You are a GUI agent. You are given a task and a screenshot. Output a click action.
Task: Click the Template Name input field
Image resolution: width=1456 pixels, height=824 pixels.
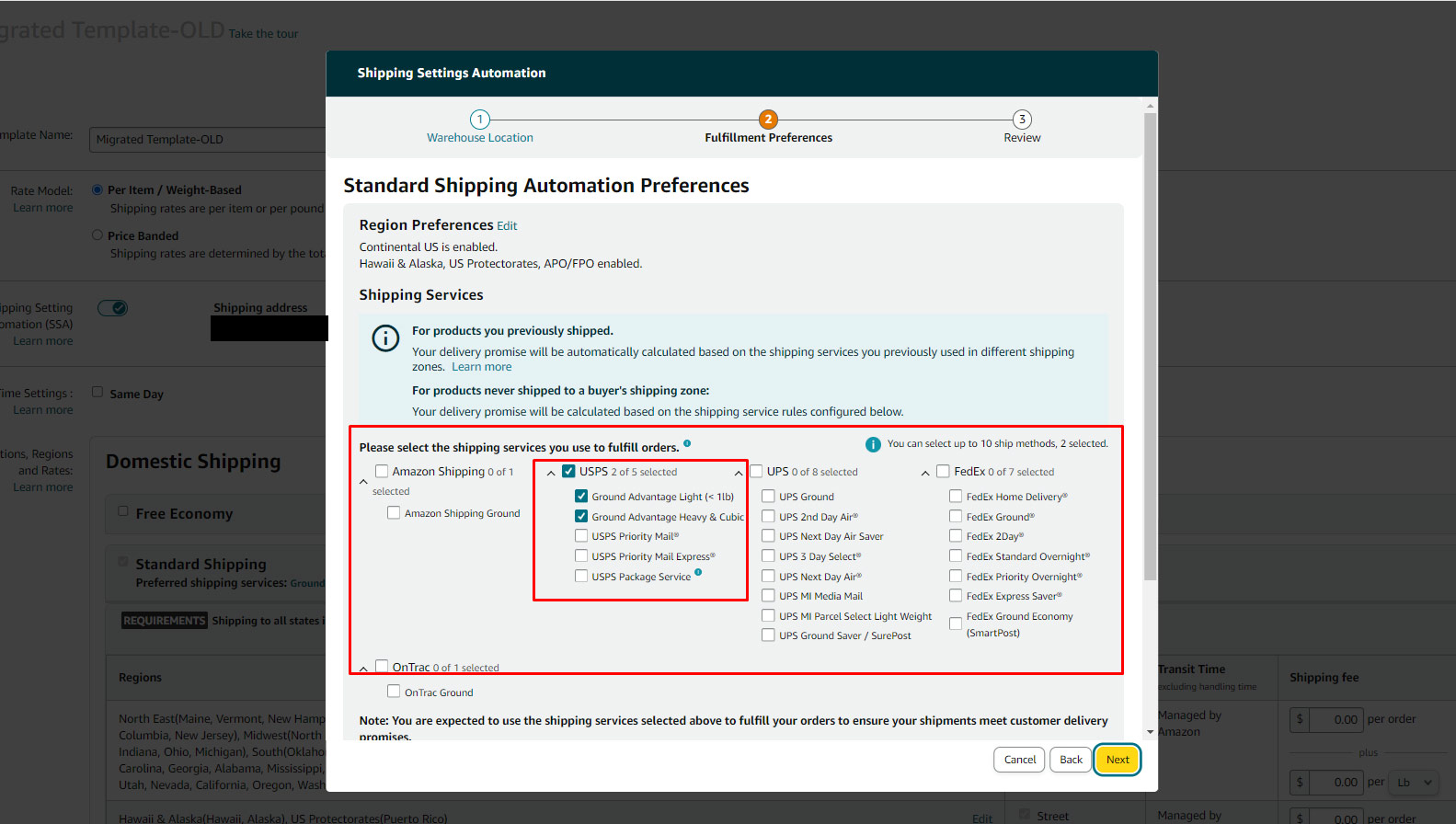208,140
